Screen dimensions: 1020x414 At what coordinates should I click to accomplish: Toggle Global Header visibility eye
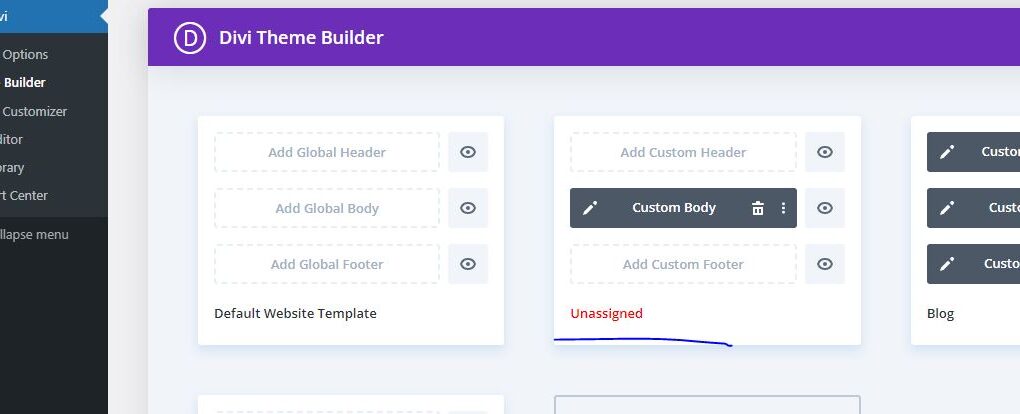click(x=468, y=152)
